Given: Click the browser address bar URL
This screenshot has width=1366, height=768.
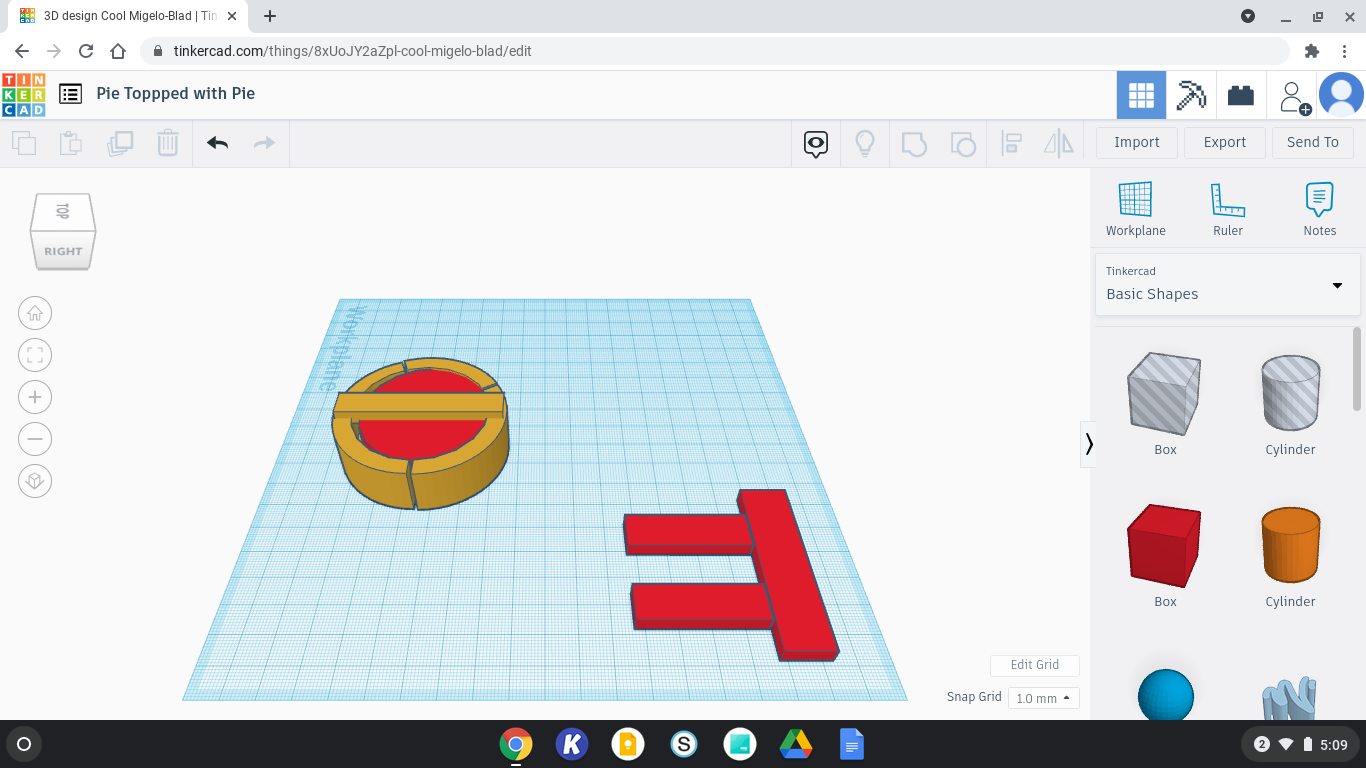Looking at the screenshot, I should [x=352, y=51].
